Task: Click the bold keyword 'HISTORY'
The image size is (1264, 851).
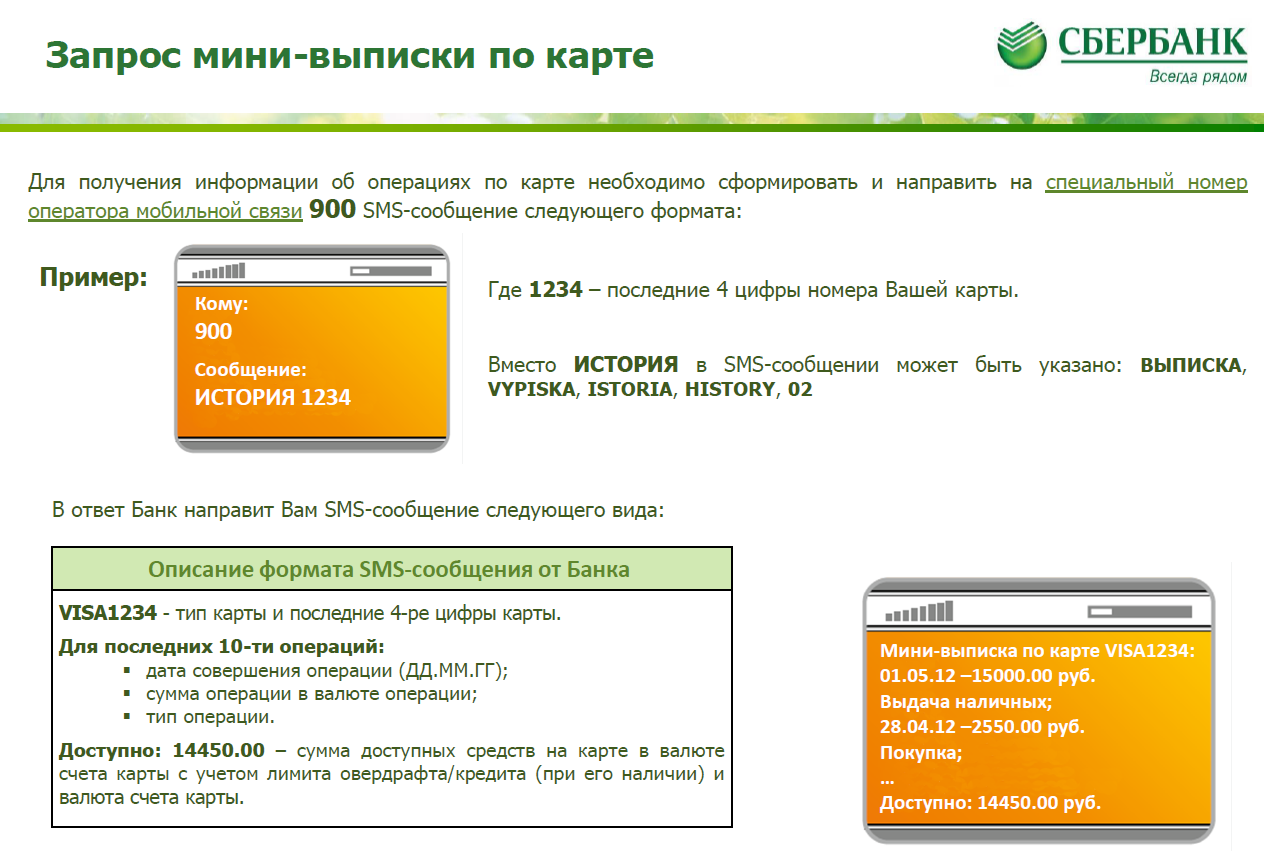Action: [730, 390]
